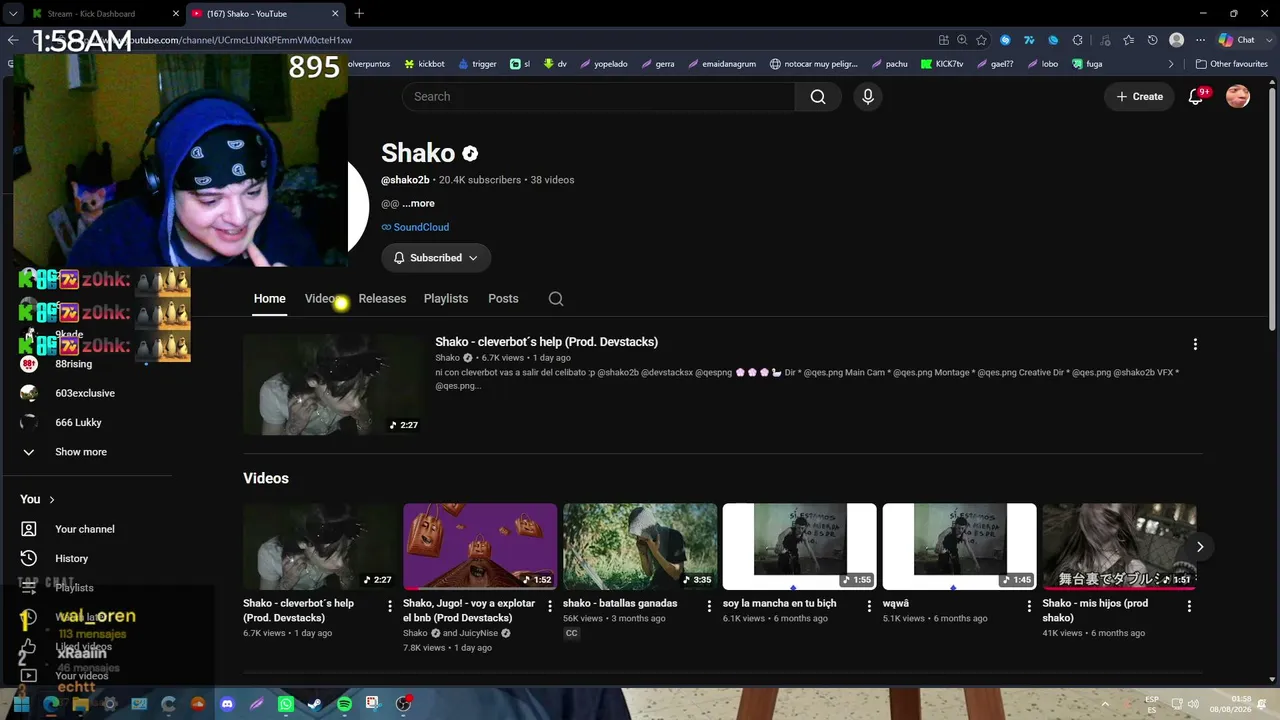Play the 'batallas ganadas' video thumbnail
Screen dimensions: 1280x720
pyautogui.click(x=640, y=547)
